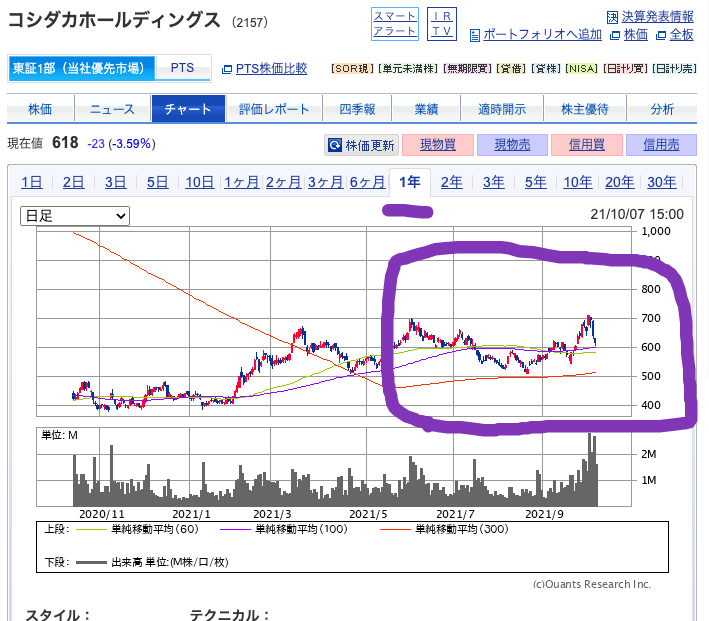Set chart period to 1日

click(32, 182)
